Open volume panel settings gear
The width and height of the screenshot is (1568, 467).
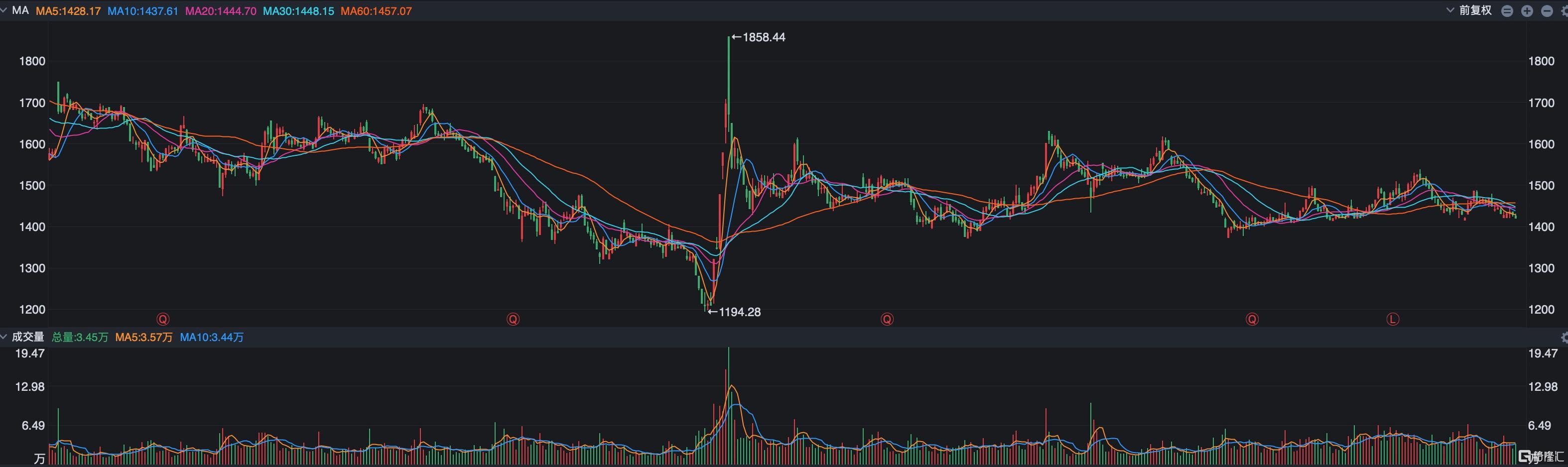(1565, 337)
